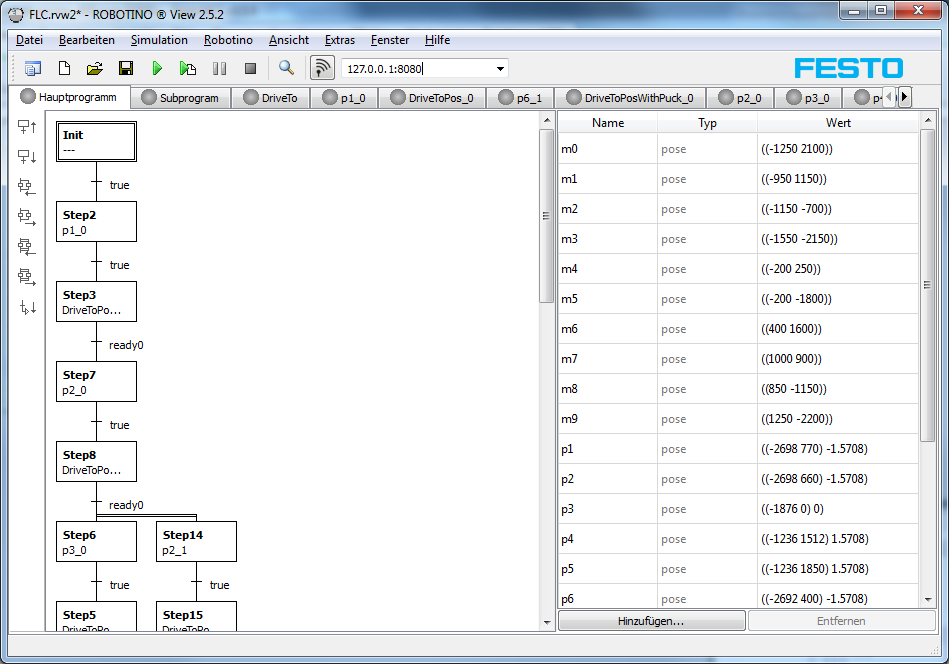Click the bottommost icon in left sidebar
Image resolution: width=949 pixels, height=664 pixels.
(x=27, y=307)
